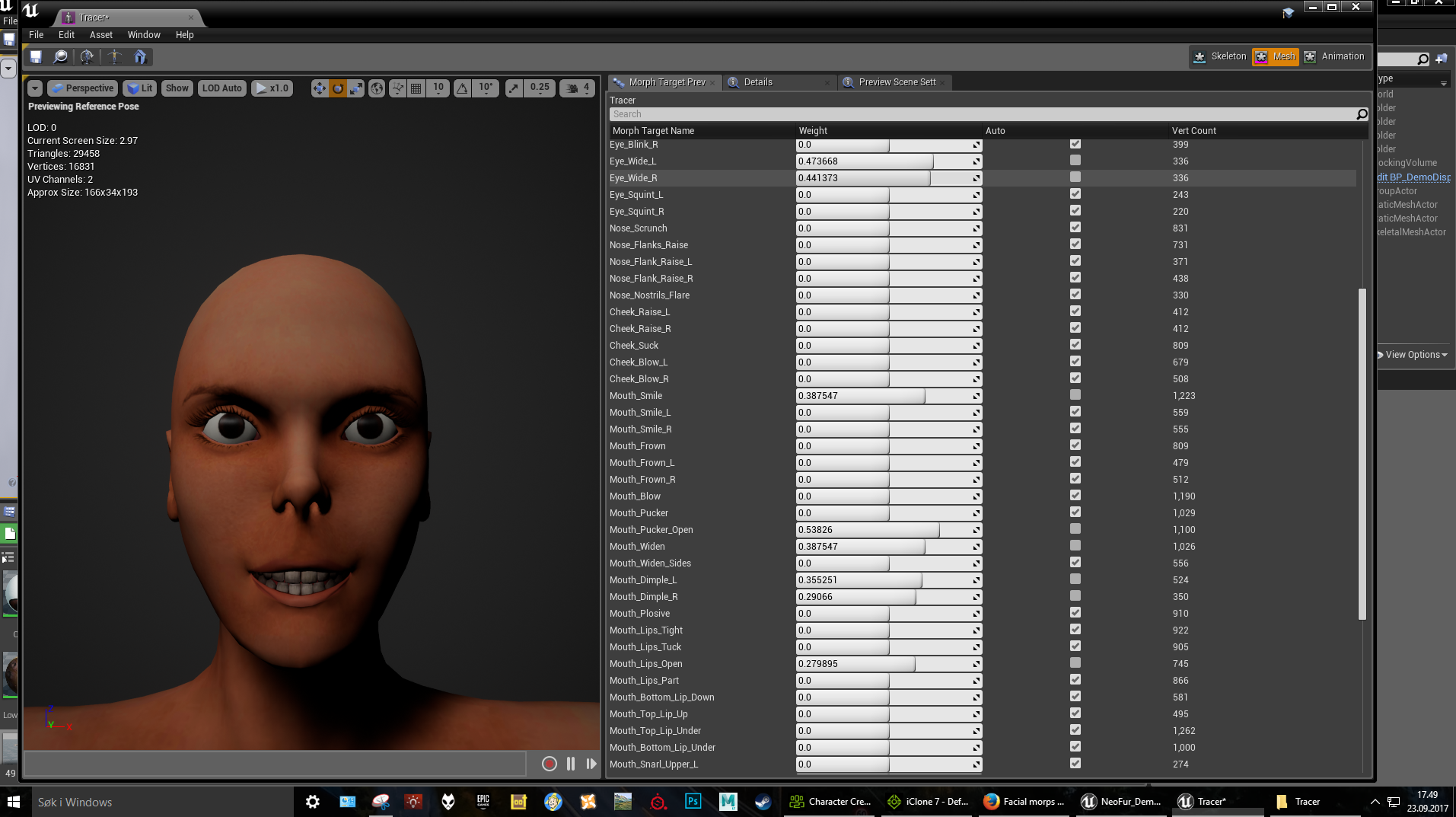Open playback speed x1.0 dropdown

click(x=272, y=88)
